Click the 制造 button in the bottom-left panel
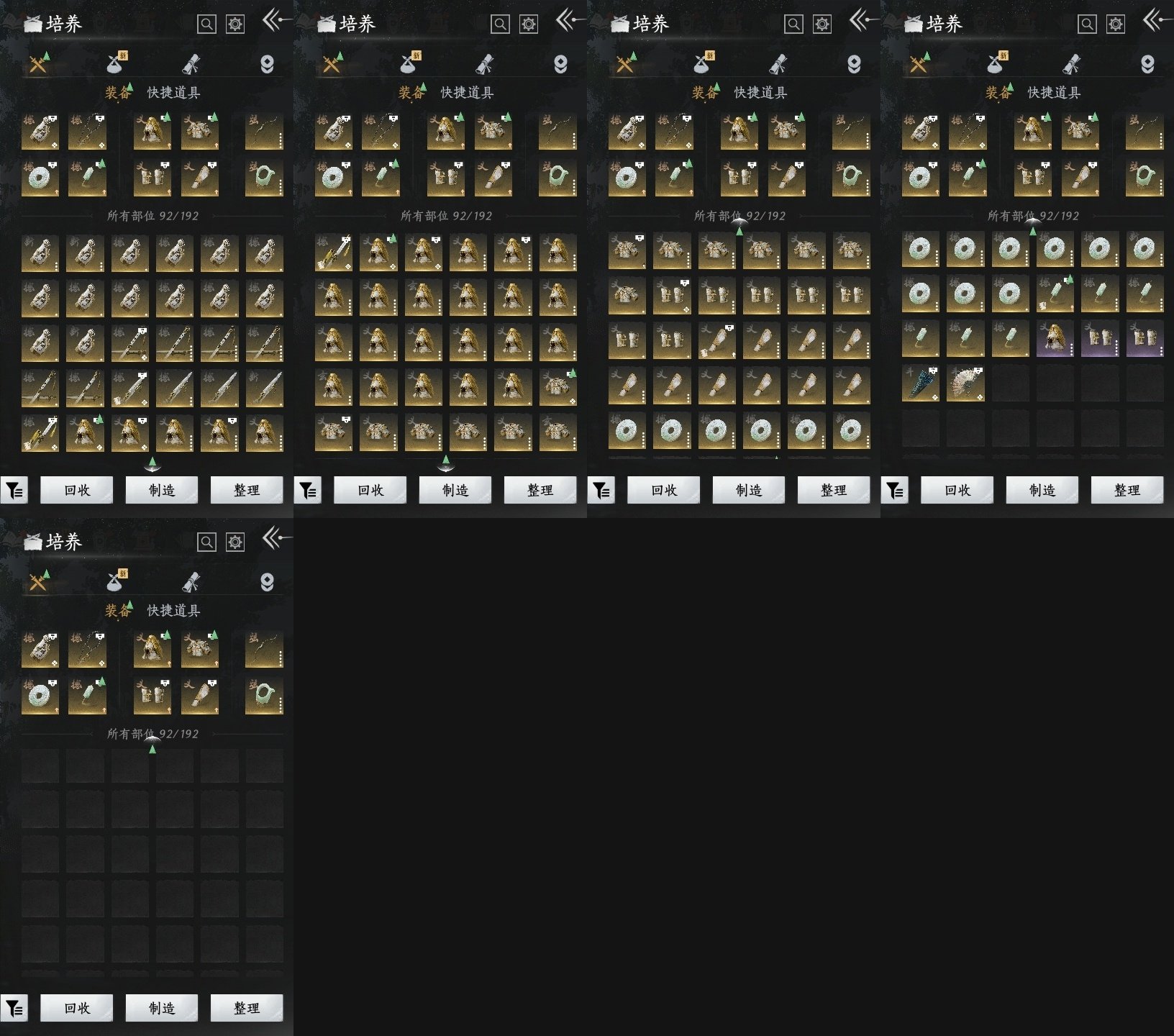Viewport: 1174px width, 1036px height. click(162, 1008)
